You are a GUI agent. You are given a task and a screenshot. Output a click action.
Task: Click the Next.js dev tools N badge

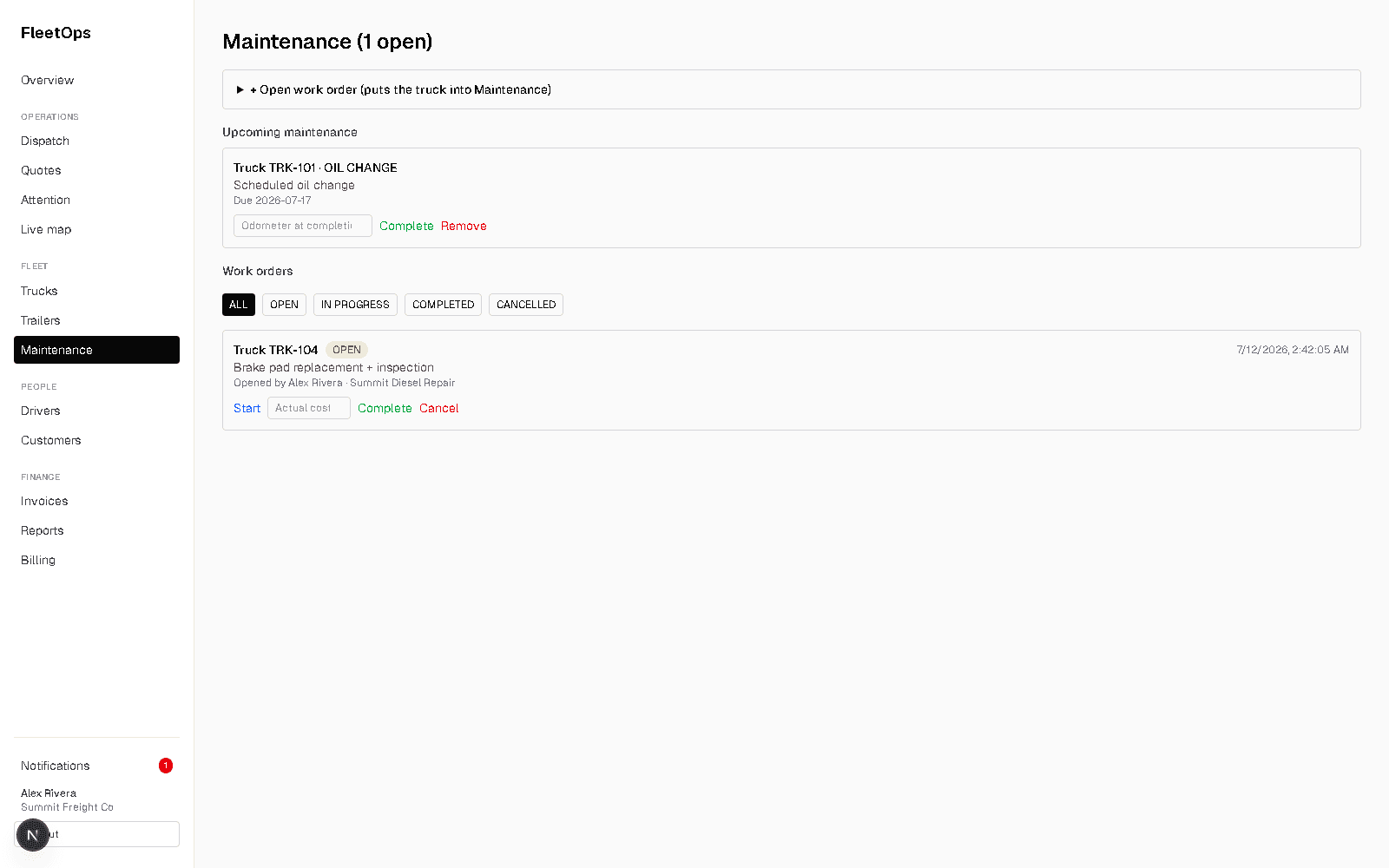32,835
